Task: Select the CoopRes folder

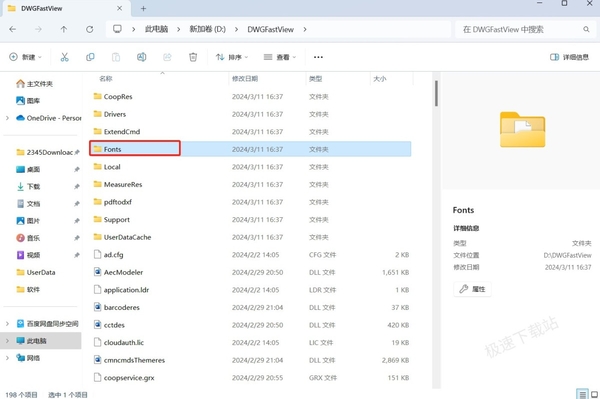Action: coord(250,96)
